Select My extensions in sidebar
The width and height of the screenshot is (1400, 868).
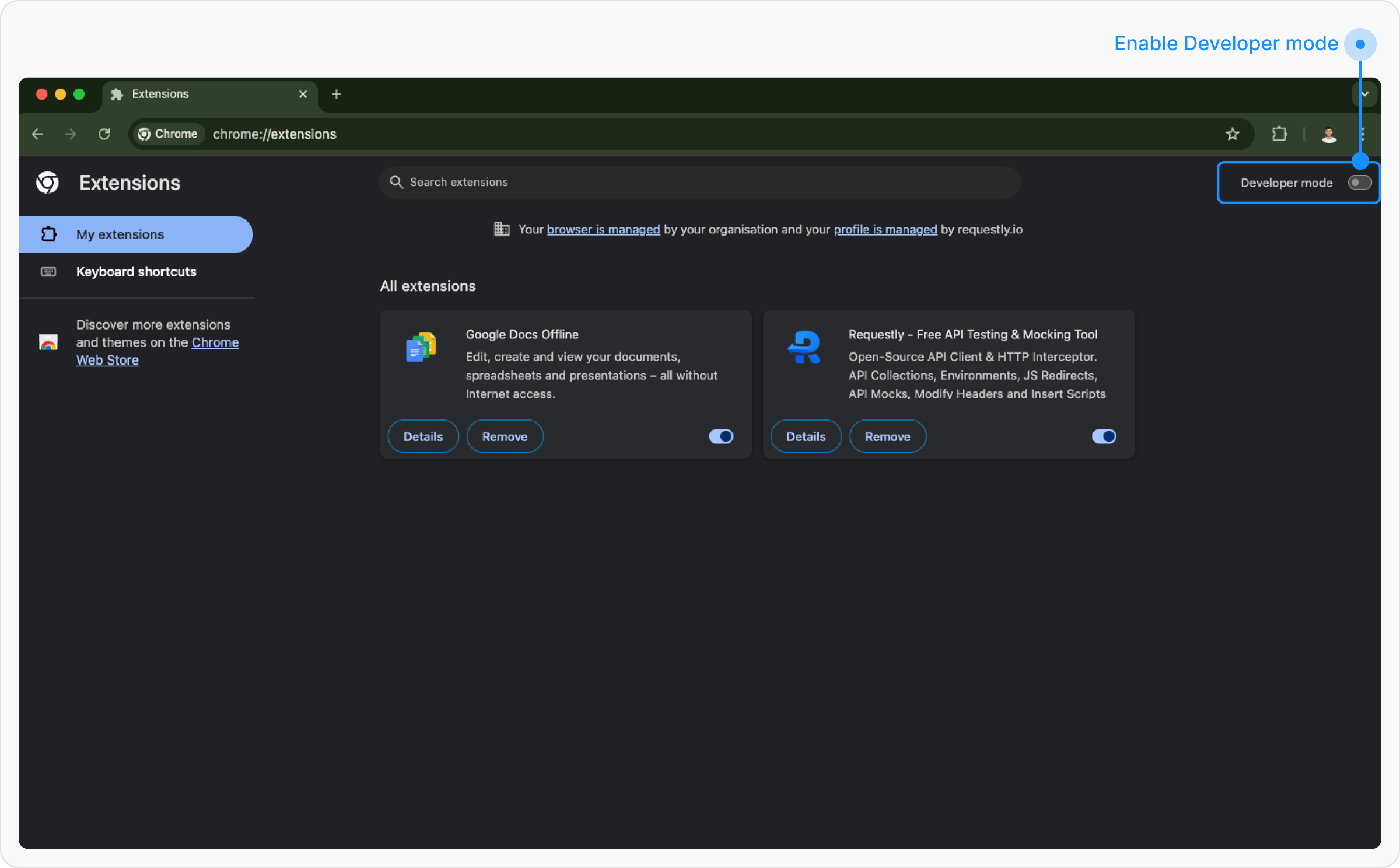120,235
